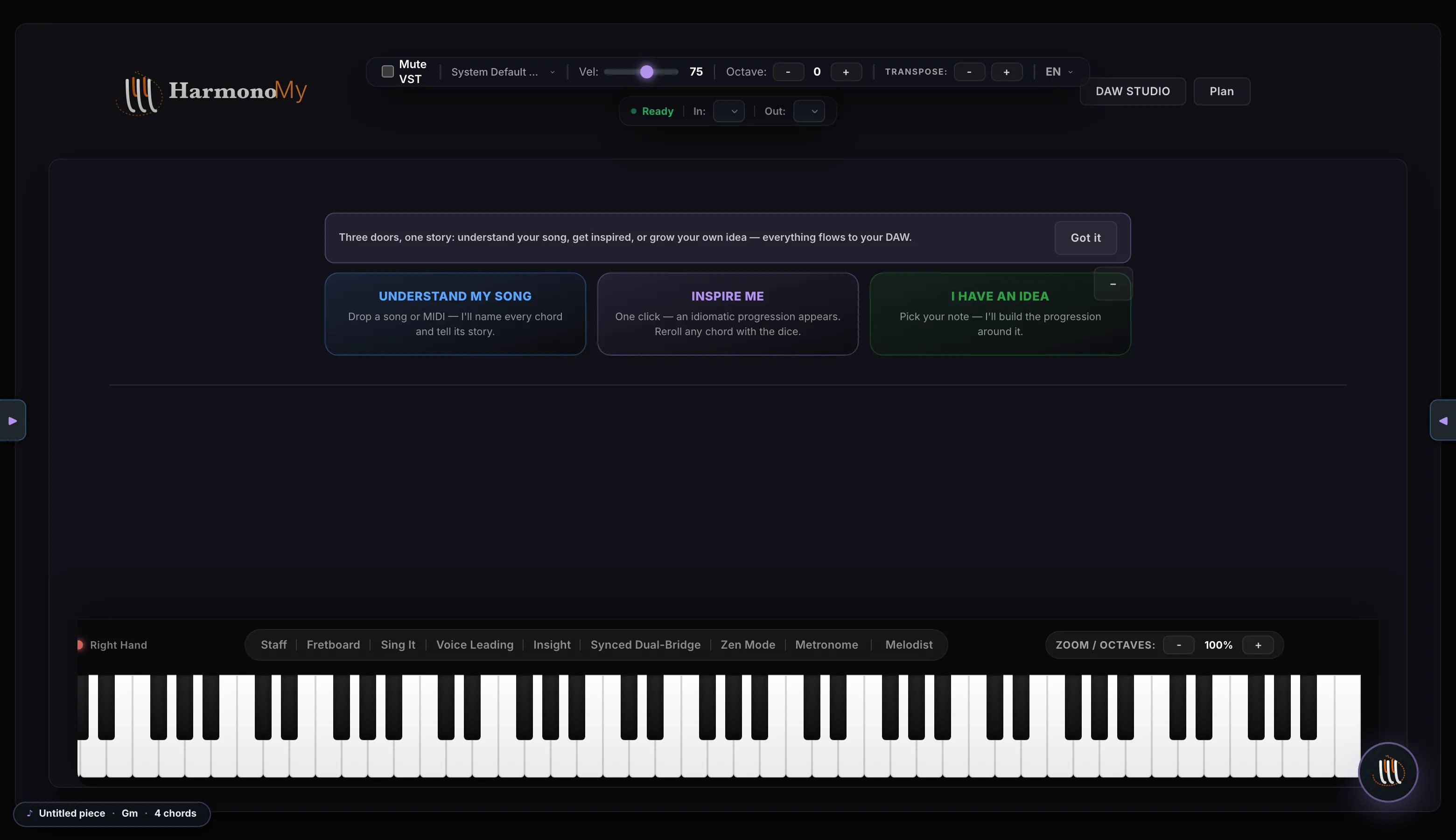Open the Melodist tab
Viewport: 1456px width, 840px height.
(909, 645)
